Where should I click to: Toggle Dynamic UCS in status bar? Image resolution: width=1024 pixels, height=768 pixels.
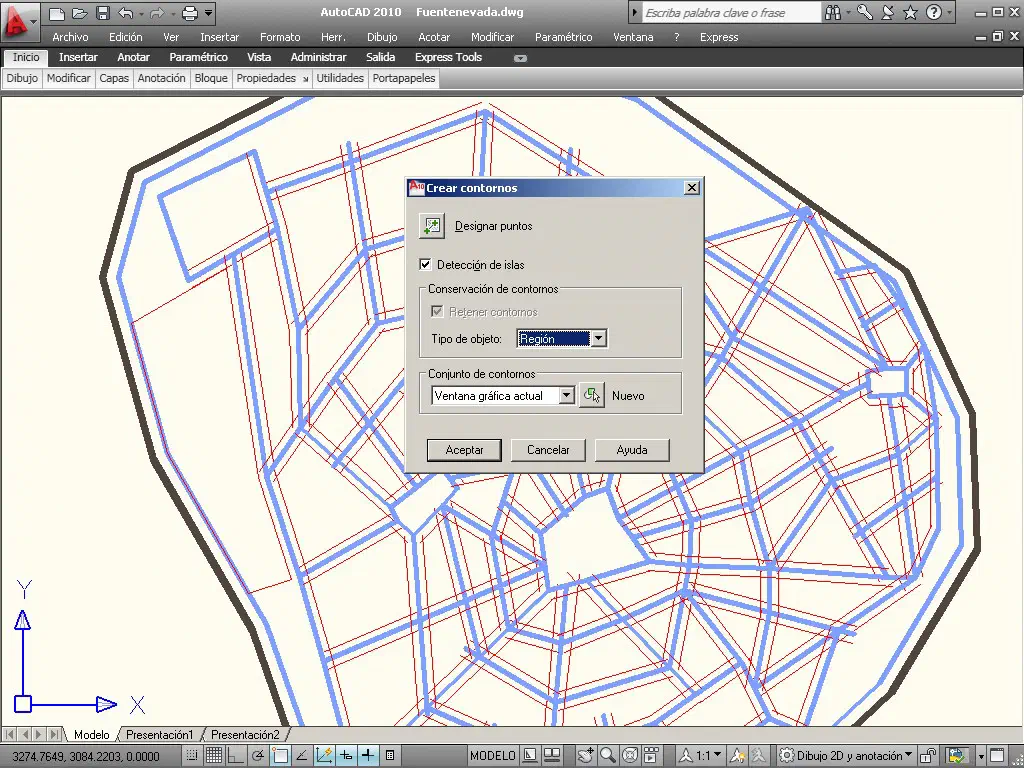[324, 756]
